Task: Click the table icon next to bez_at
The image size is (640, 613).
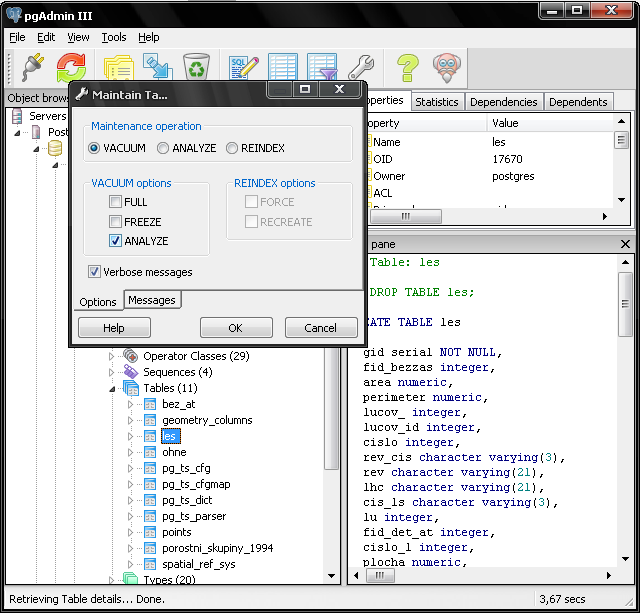Action: click(x=150, y=404)
